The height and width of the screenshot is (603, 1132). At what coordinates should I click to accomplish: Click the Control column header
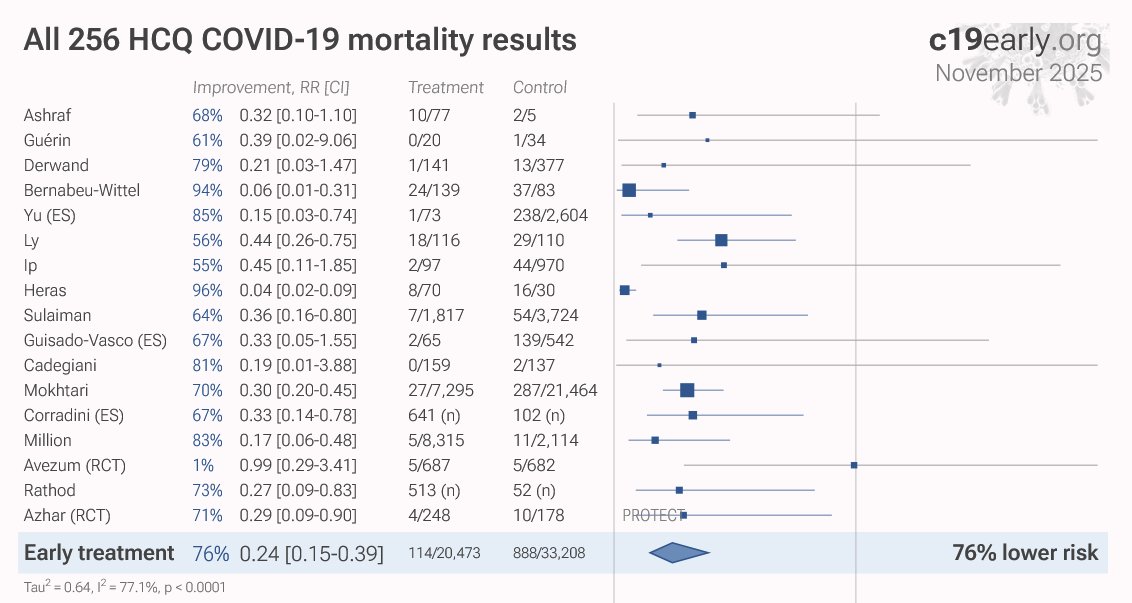pyautogui.click(x=540, y=87)
